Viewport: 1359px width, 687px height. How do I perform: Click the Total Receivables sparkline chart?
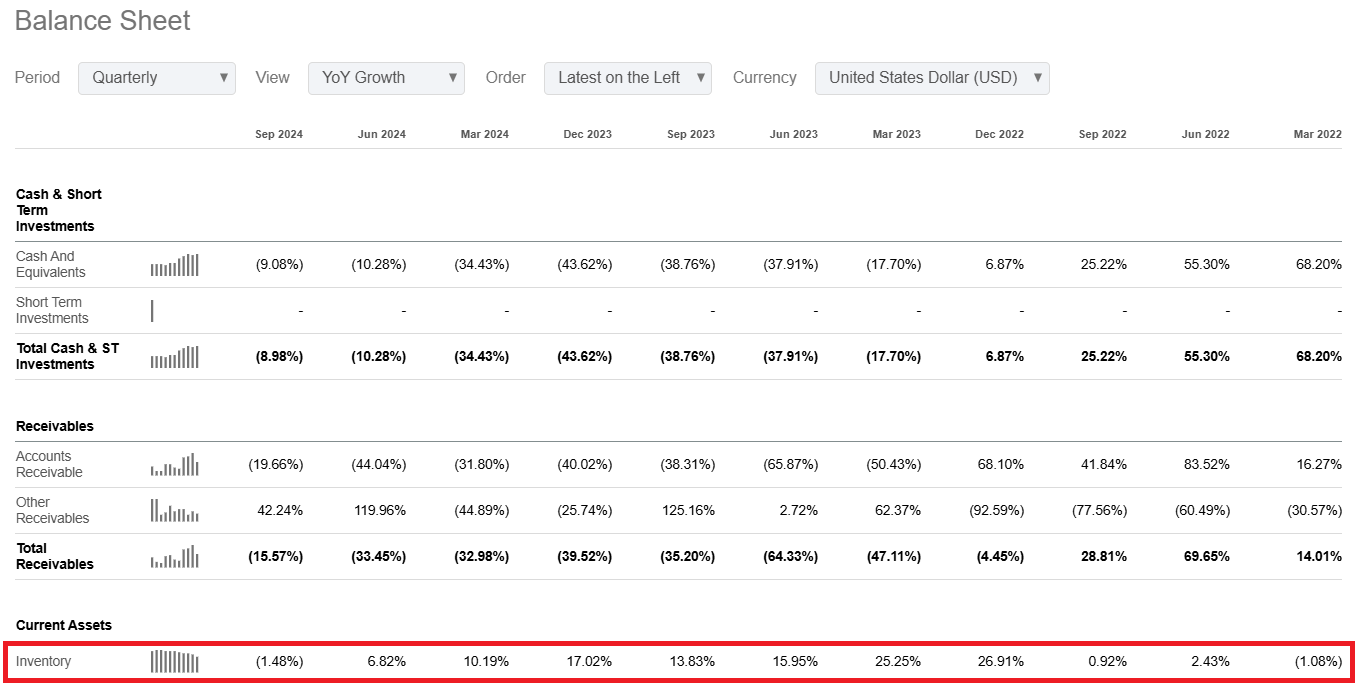(x=175, y=557)
